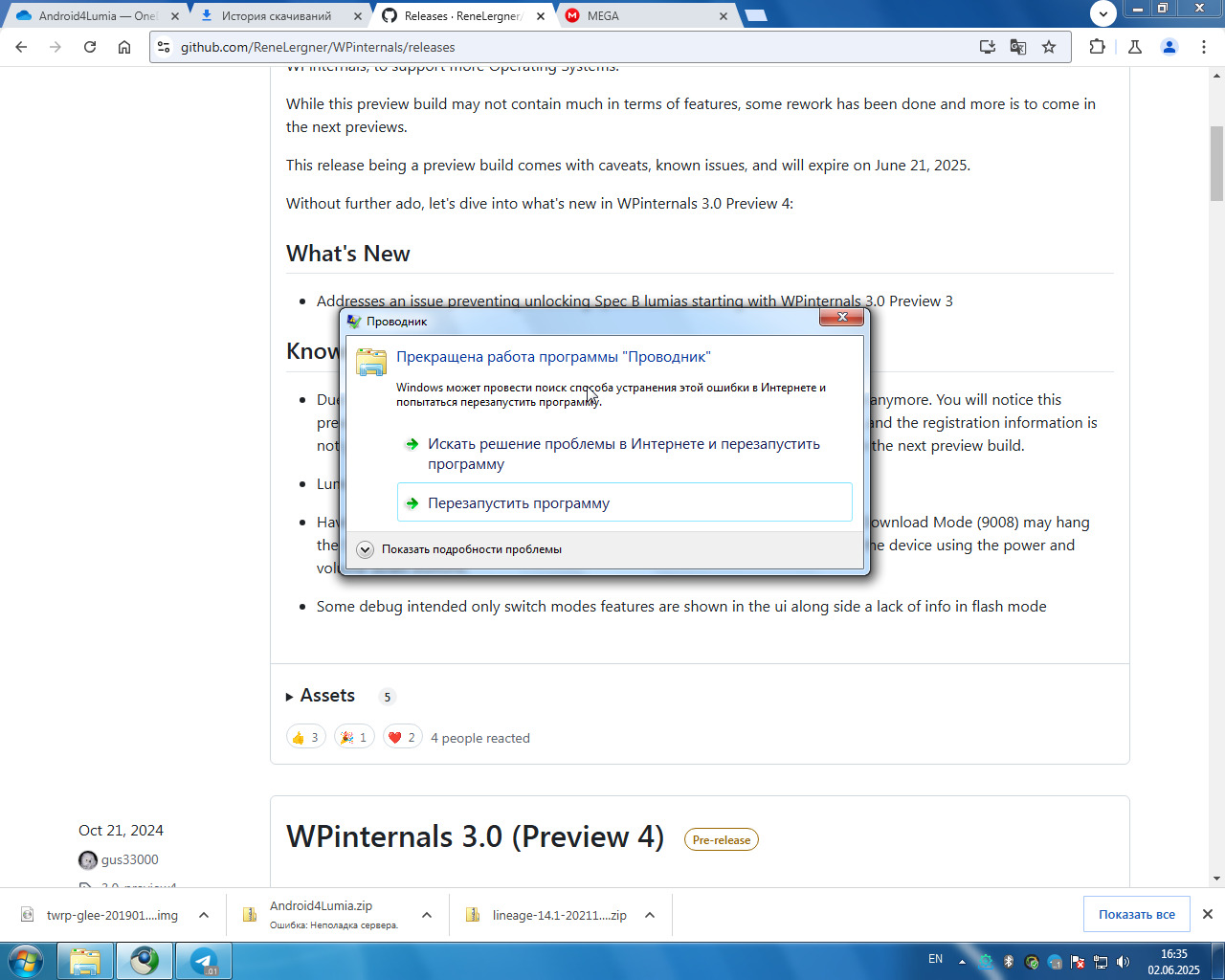
Task: Click the party popper reaction
Action: click(354, 737)
